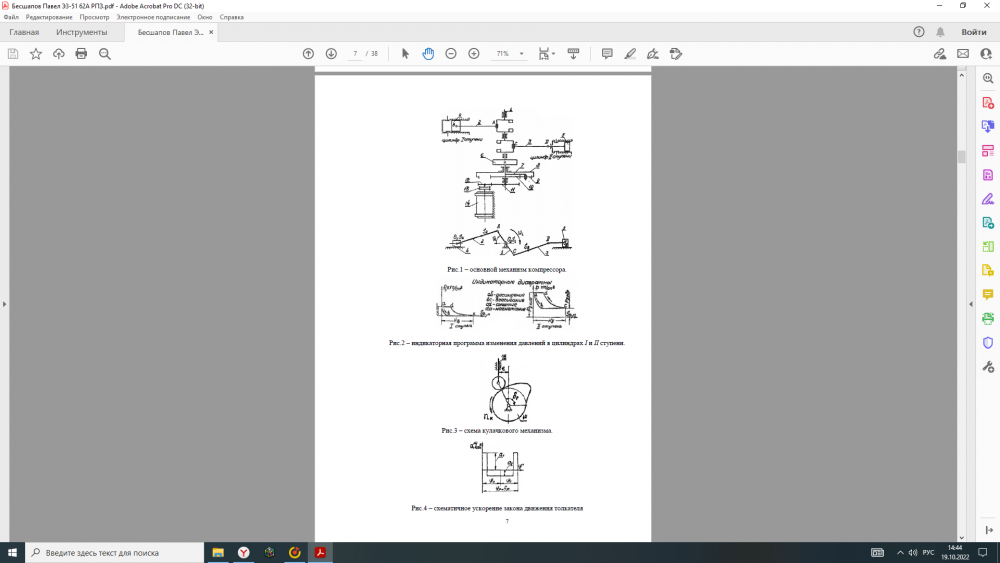Bookmark the file with the star icon
This screenshot has height=563, width=1000.
click(x=36, y=54)
